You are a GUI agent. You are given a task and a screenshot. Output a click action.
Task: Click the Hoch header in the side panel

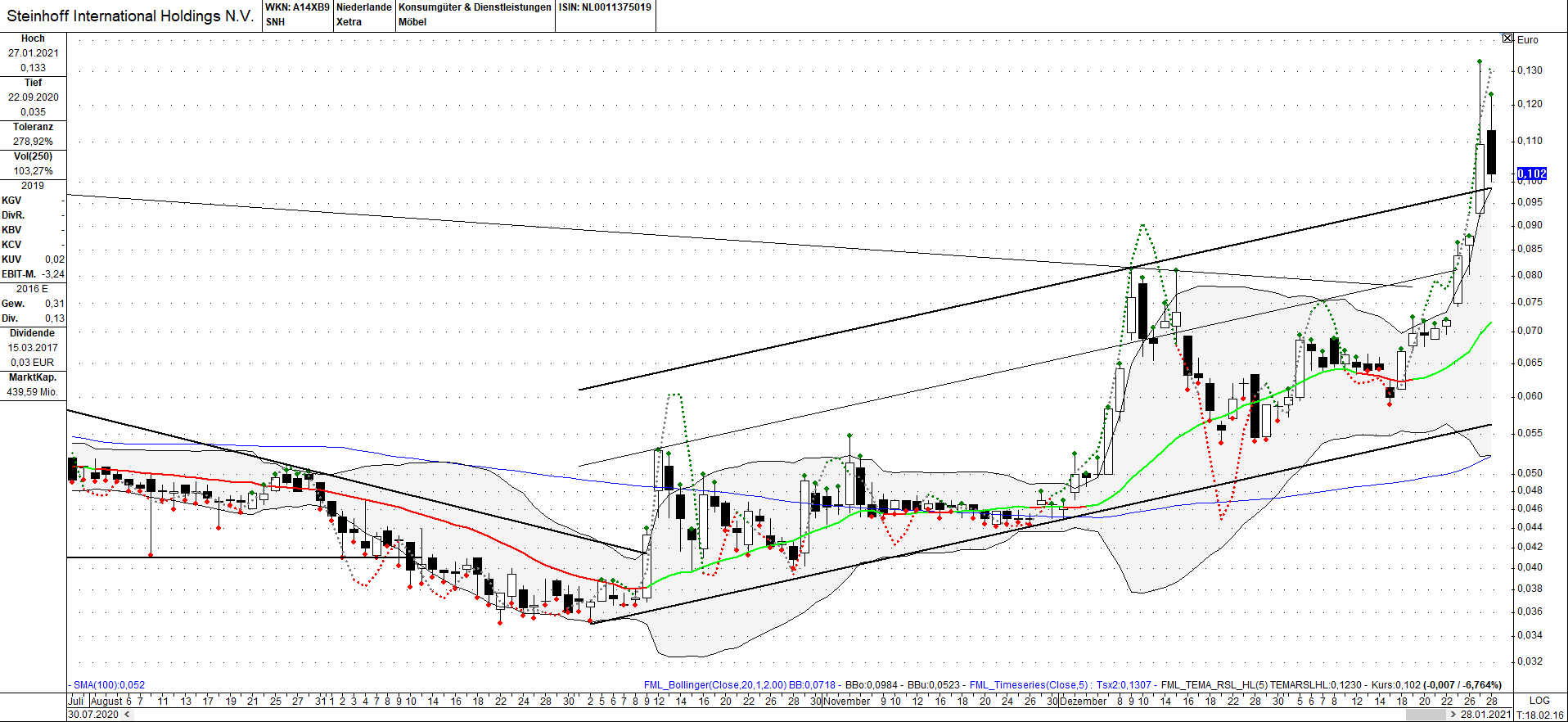[x=33, y=38]
